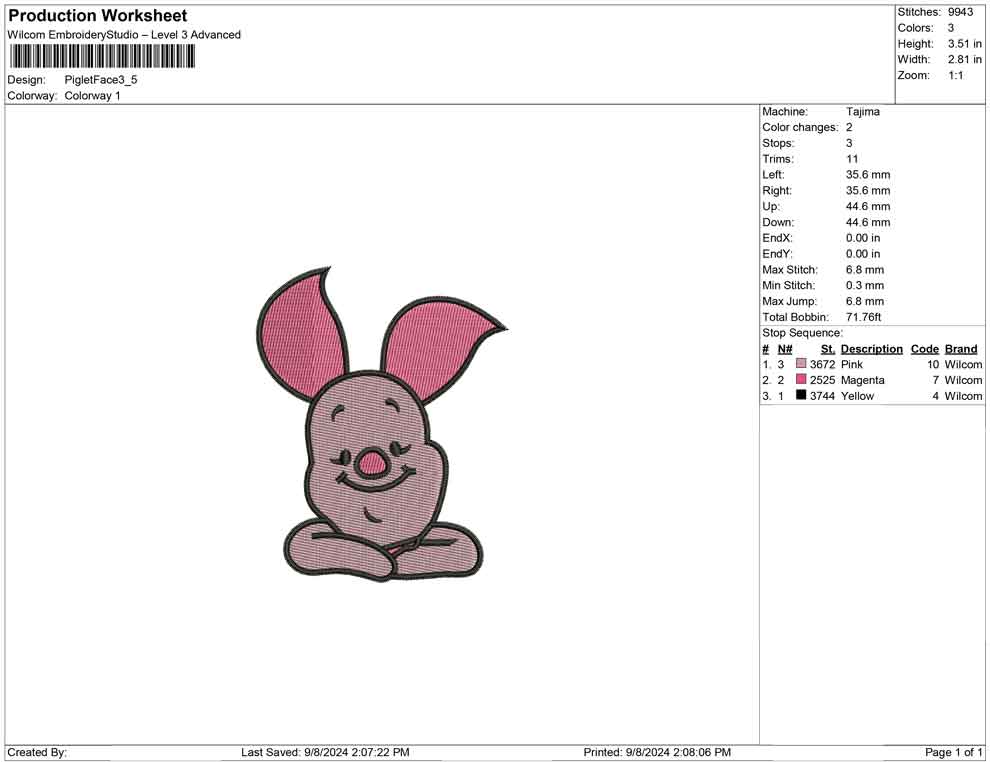Image resolution: width=990 pixels, height=762 pixels.
Task: Click the Wilcom EmbroideryStudio subtitle
Action: pos(124,35)
